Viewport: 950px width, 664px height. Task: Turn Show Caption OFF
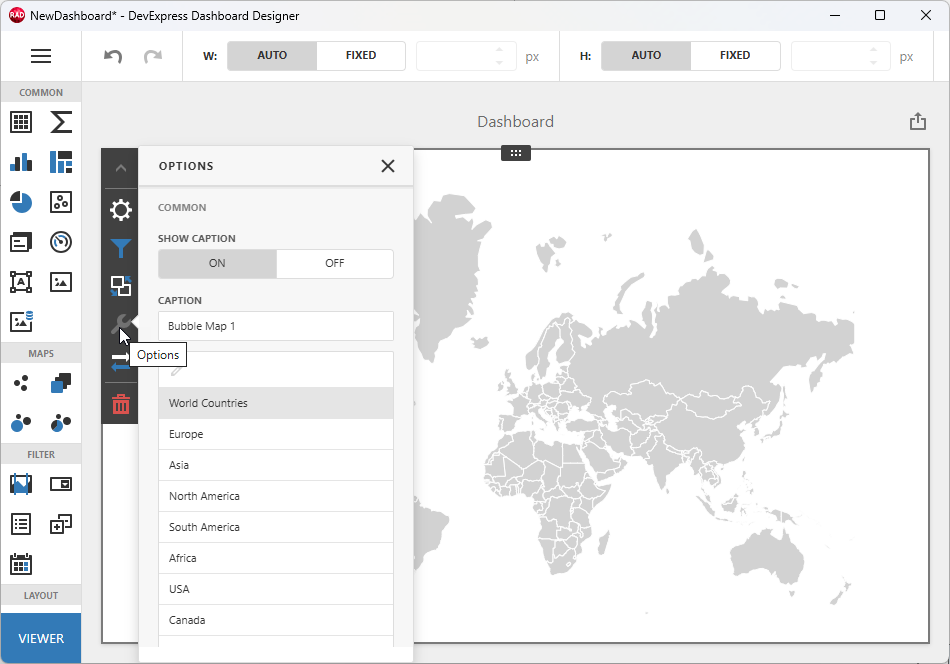click(334, 263)
